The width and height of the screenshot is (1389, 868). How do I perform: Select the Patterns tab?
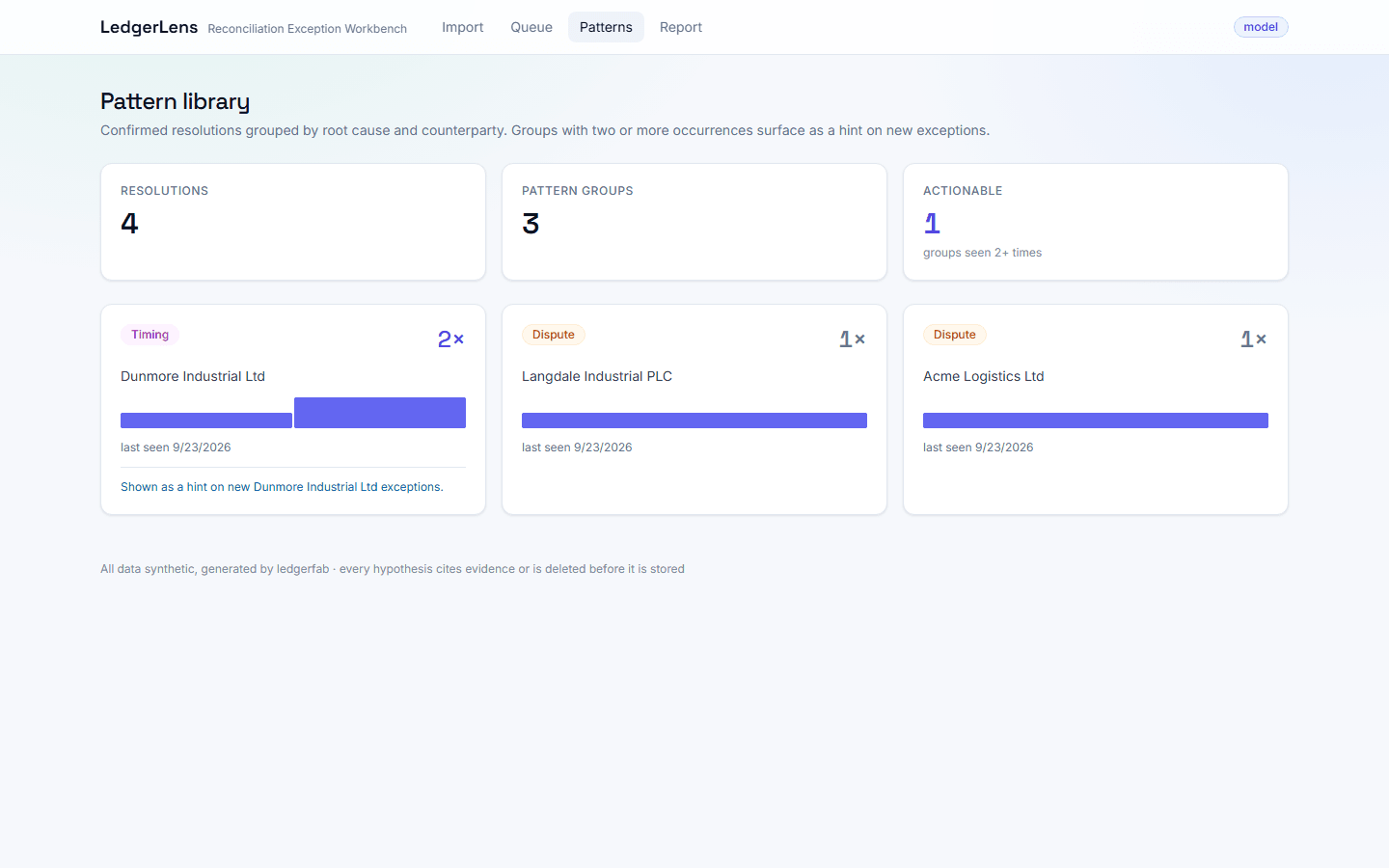(x=606, y=27)
